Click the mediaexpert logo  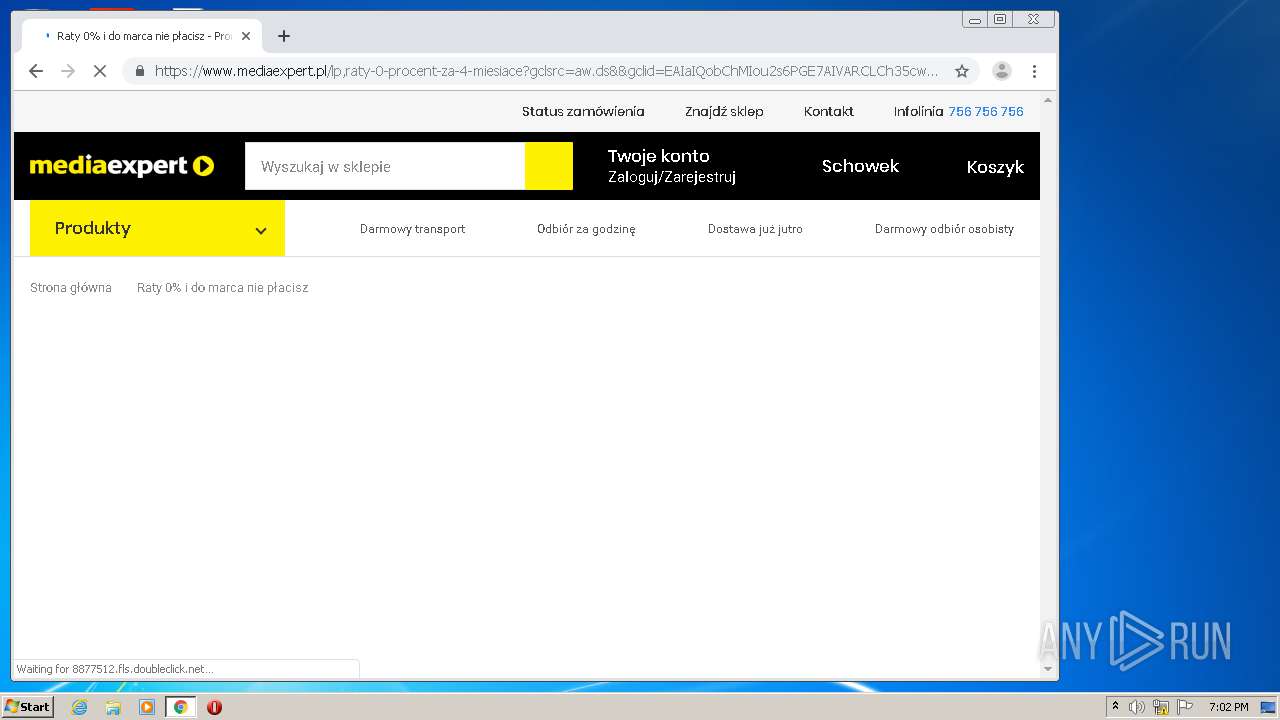122,166
